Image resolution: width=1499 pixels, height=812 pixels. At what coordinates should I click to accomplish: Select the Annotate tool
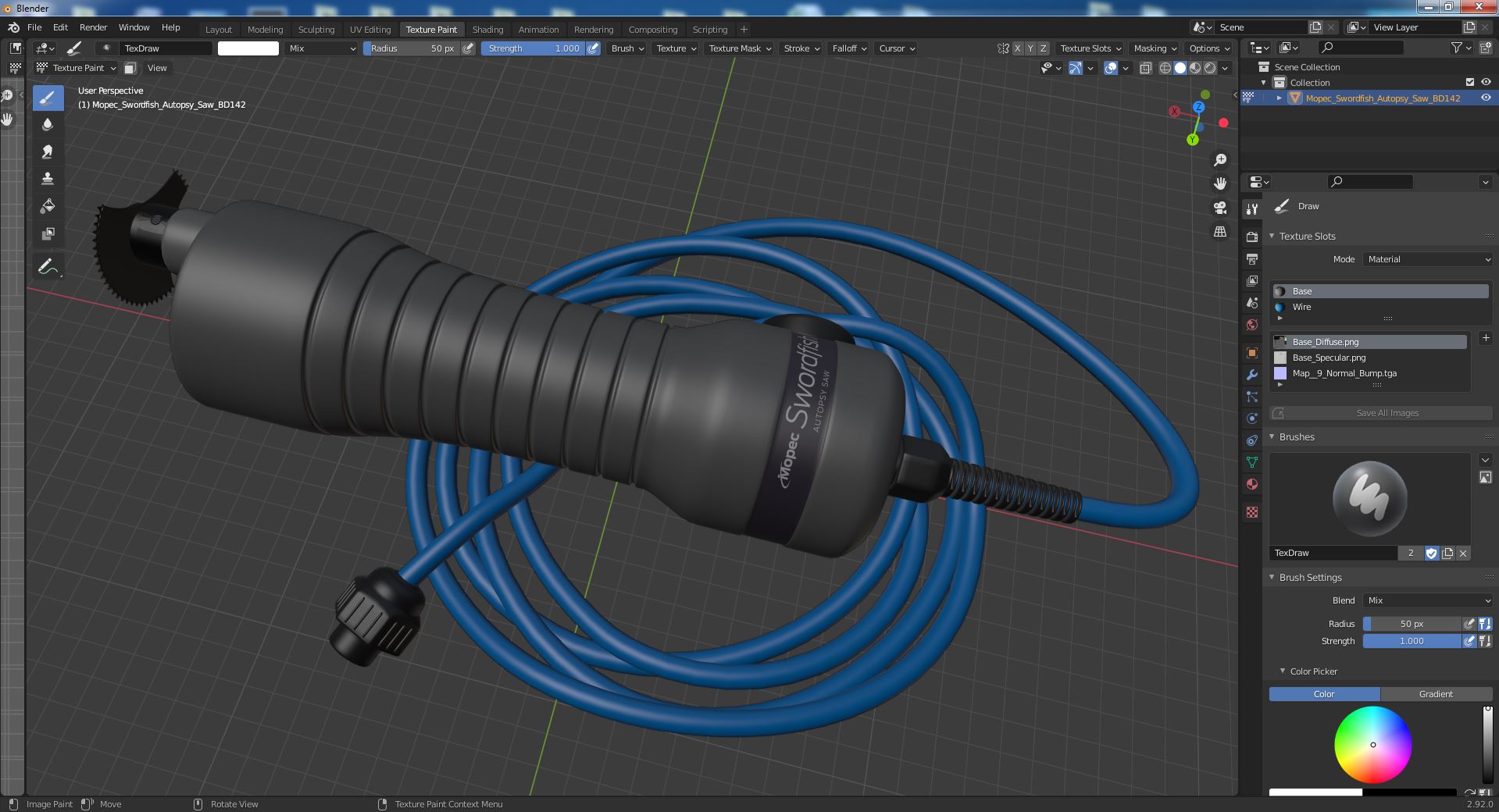point(48,267)
